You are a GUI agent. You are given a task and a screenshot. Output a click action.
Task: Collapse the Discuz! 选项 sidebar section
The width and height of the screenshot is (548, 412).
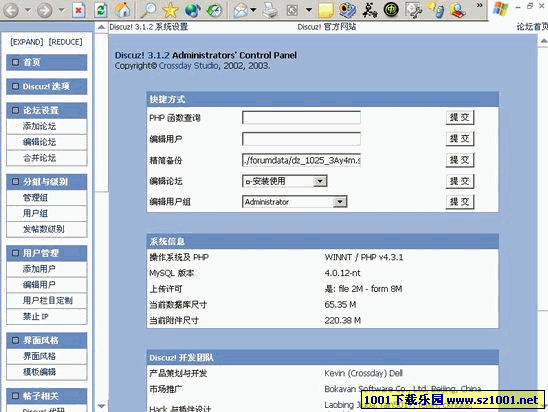(x=15, y=86)
